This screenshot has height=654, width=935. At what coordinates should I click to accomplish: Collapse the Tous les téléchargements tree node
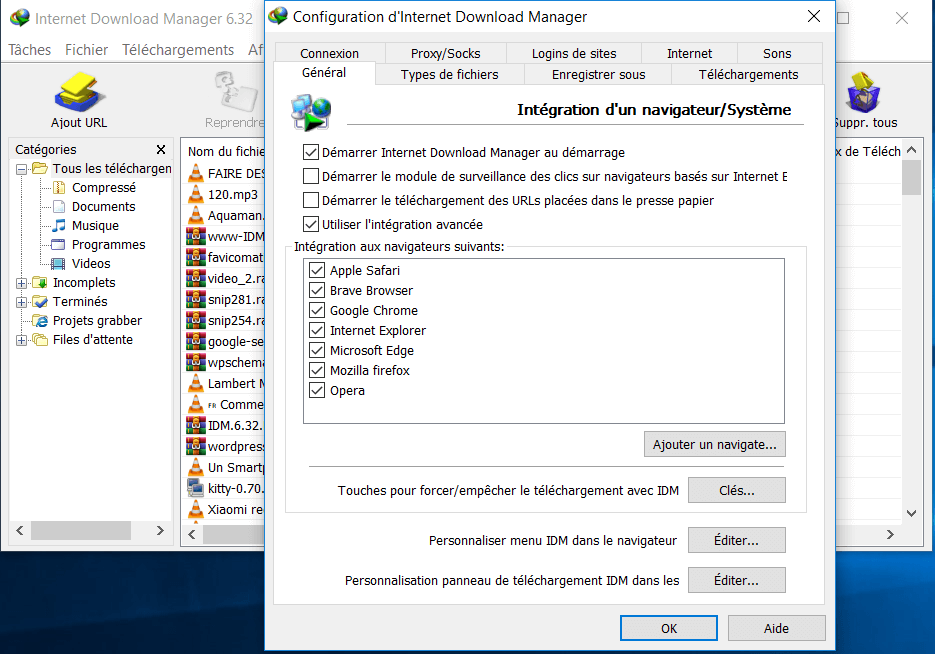21,169
